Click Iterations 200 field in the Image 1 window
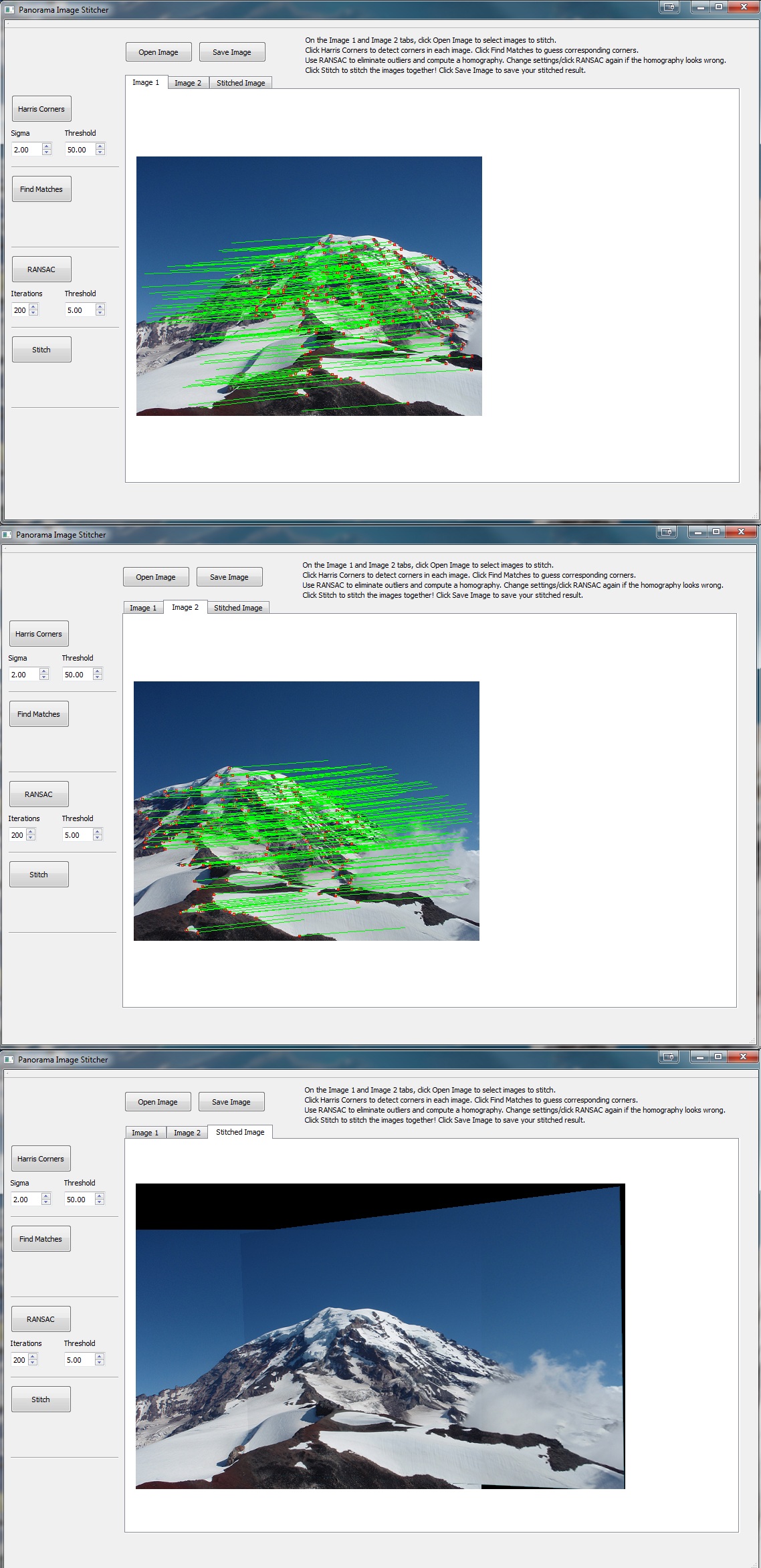The width and height of the screenshot is (761, 1568). pyautogui.click(x=20, y=310)
